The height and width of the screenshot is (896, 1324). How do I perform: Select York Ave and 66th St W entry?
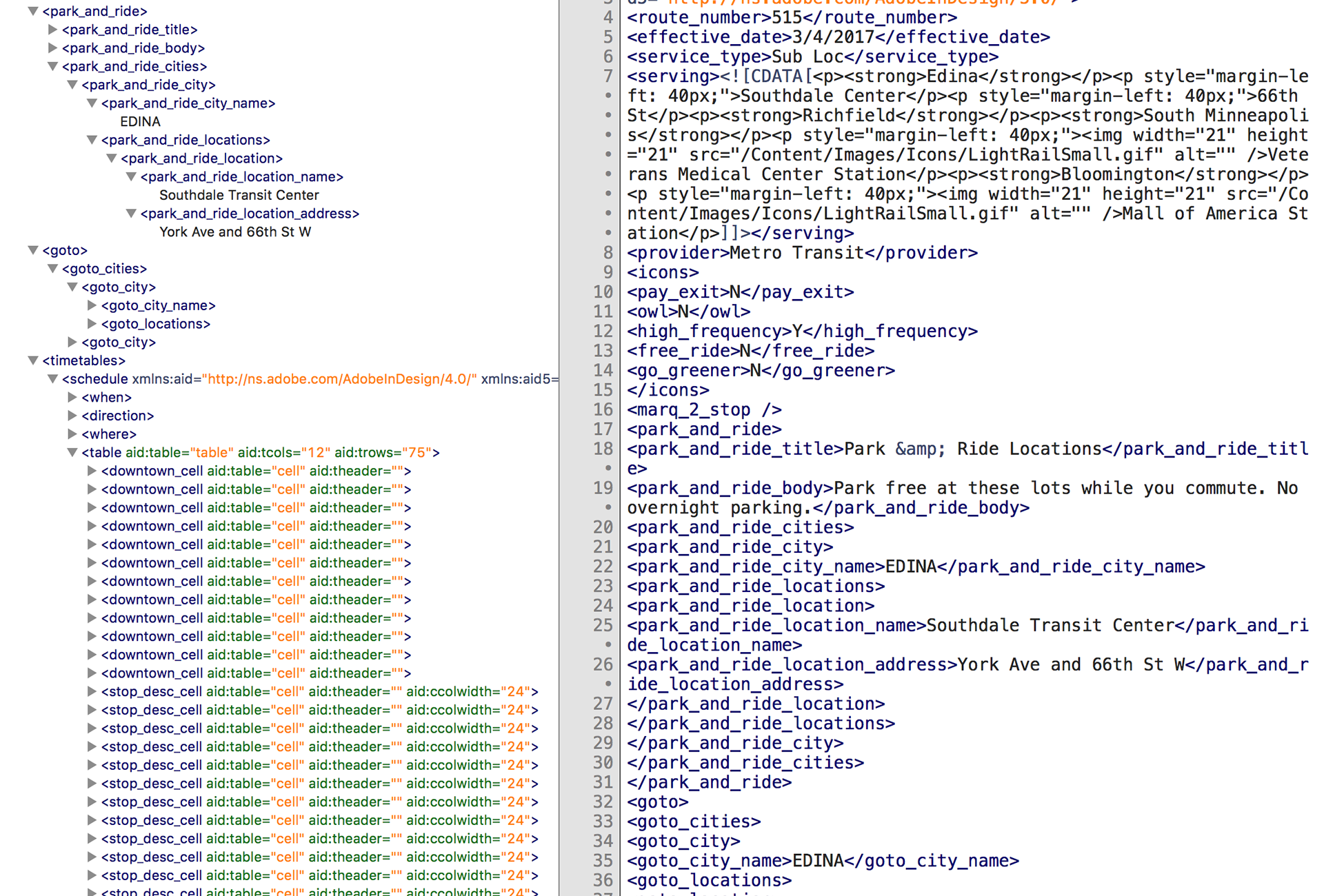(x=235, y=232)
